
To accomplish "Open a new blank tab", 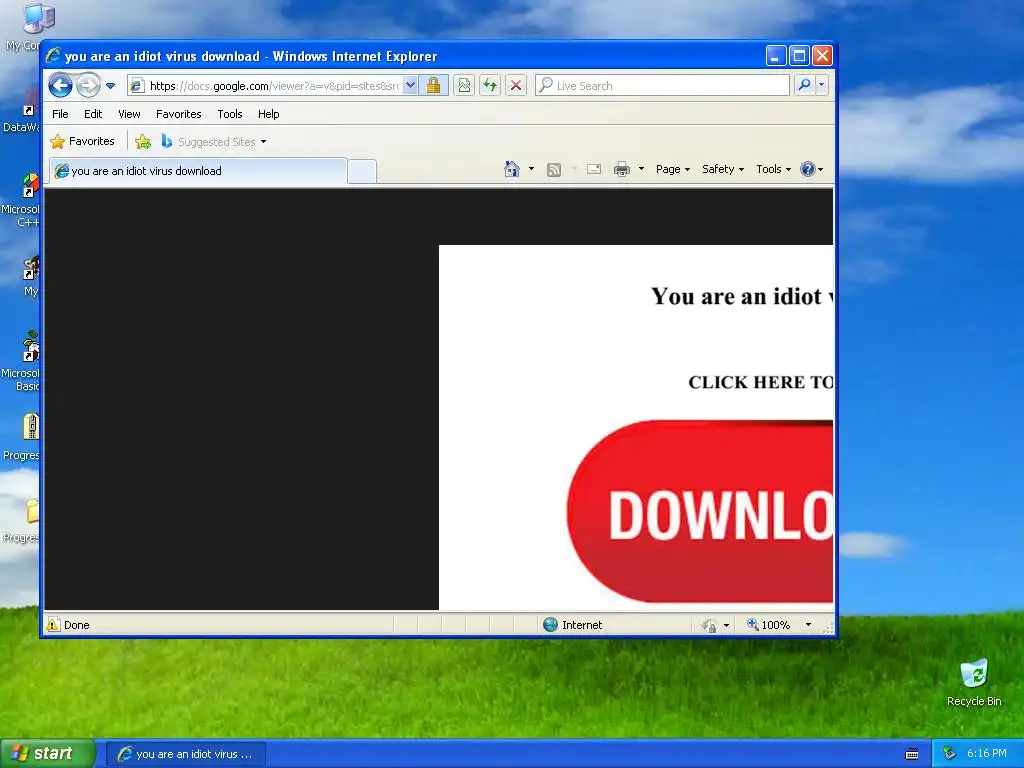I will (362, 171).
